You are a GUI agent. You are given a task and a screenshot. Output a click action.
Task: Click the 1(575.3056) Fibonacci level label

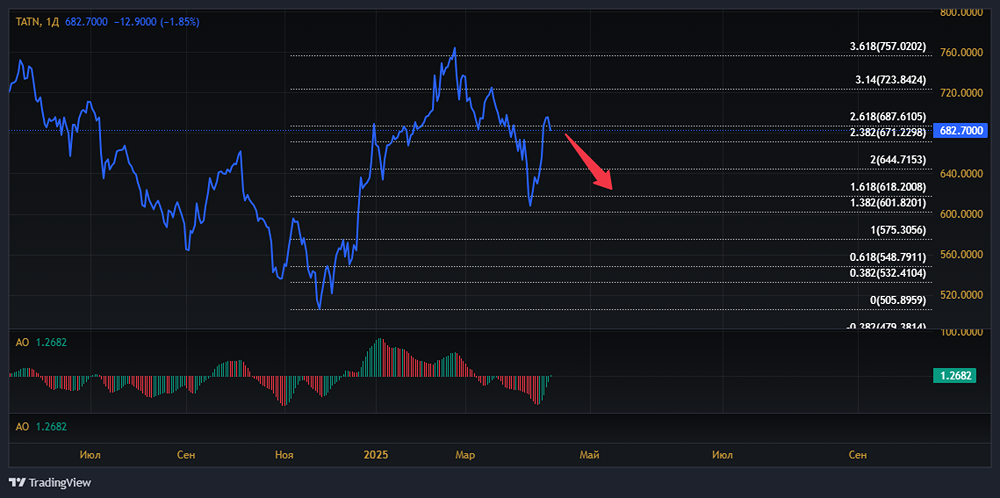(x=897, y=230)
